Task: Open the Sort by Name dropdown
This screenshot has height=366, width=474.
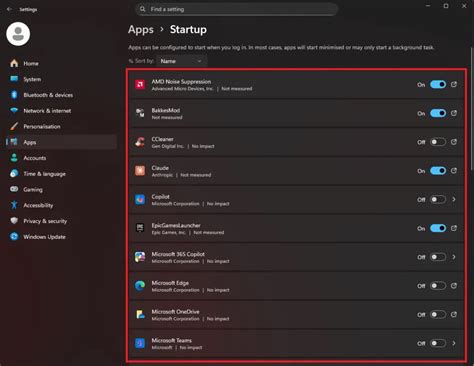Action: click(x=182, y=61)
